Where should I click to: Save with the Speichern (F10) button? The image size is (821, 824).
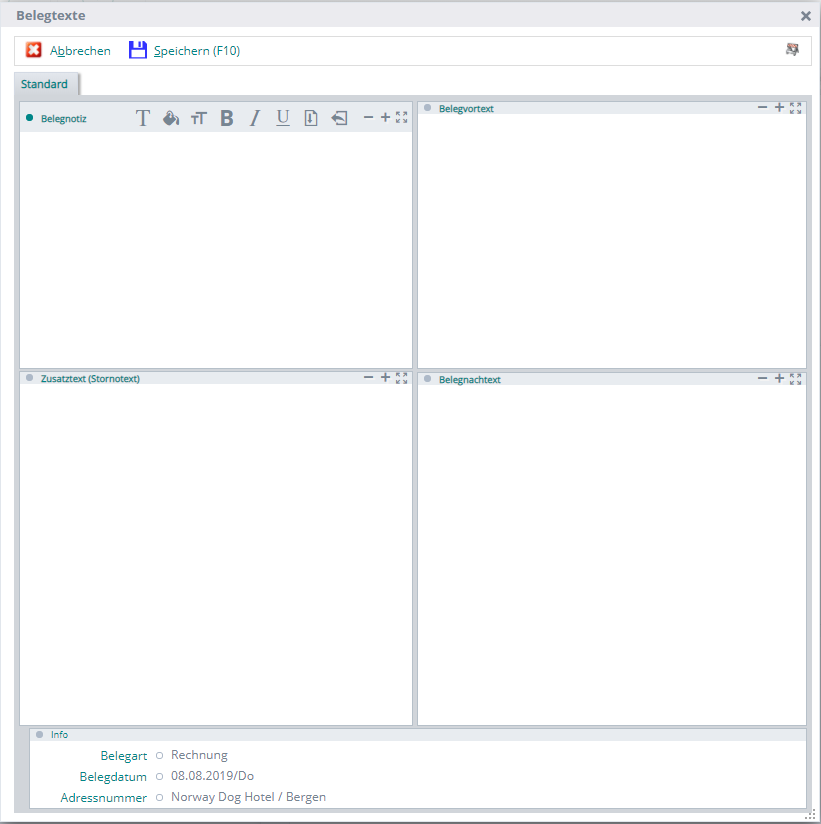coord(185,51)
